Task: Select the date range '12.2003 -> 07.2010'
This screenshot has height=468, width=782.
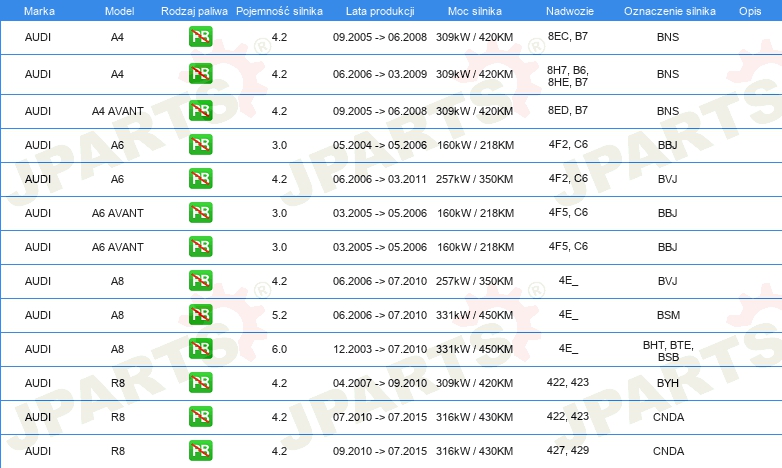Action: click(380, 349)
